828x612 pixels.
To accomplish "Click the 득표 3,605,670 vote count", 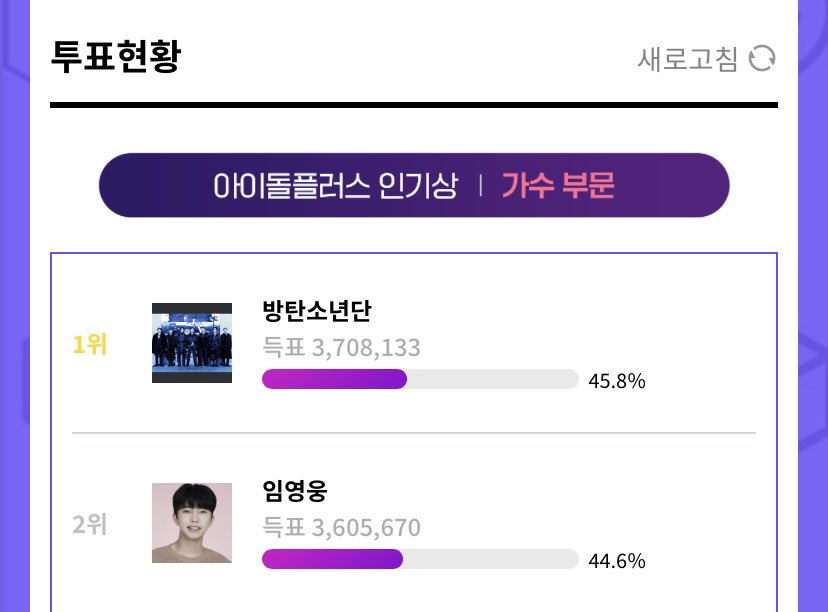I will point(342,528).
